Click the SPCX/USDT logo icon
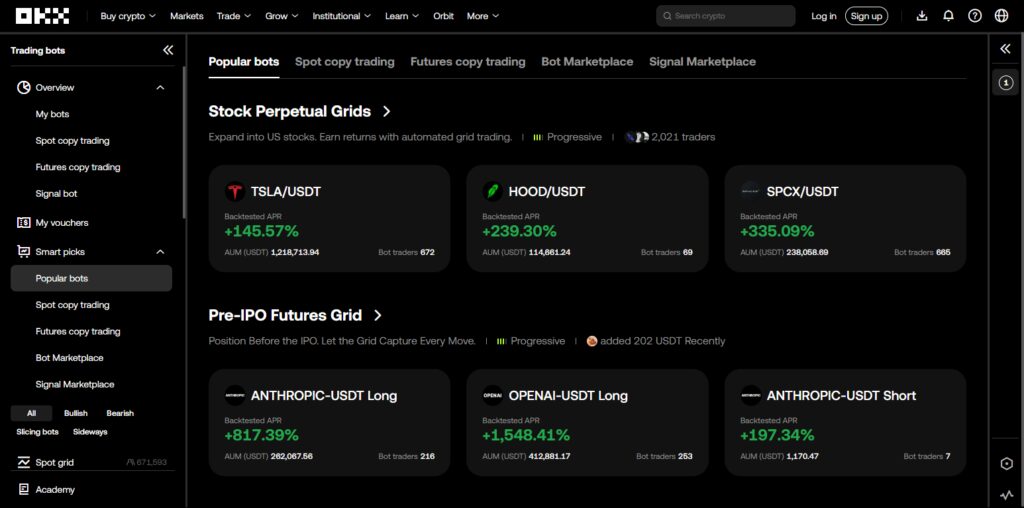 750,192
